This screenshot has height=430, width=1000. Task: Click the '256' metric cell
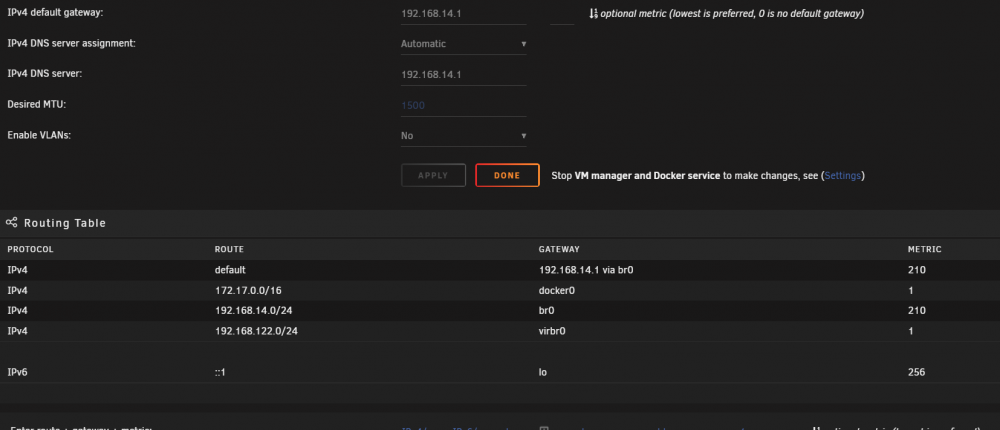[916, 372]
